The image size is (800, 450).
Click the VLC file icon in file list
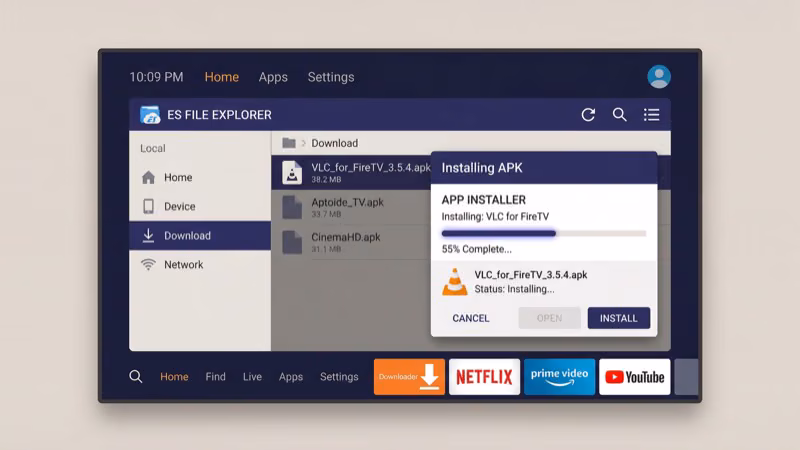tap(292, 172)
